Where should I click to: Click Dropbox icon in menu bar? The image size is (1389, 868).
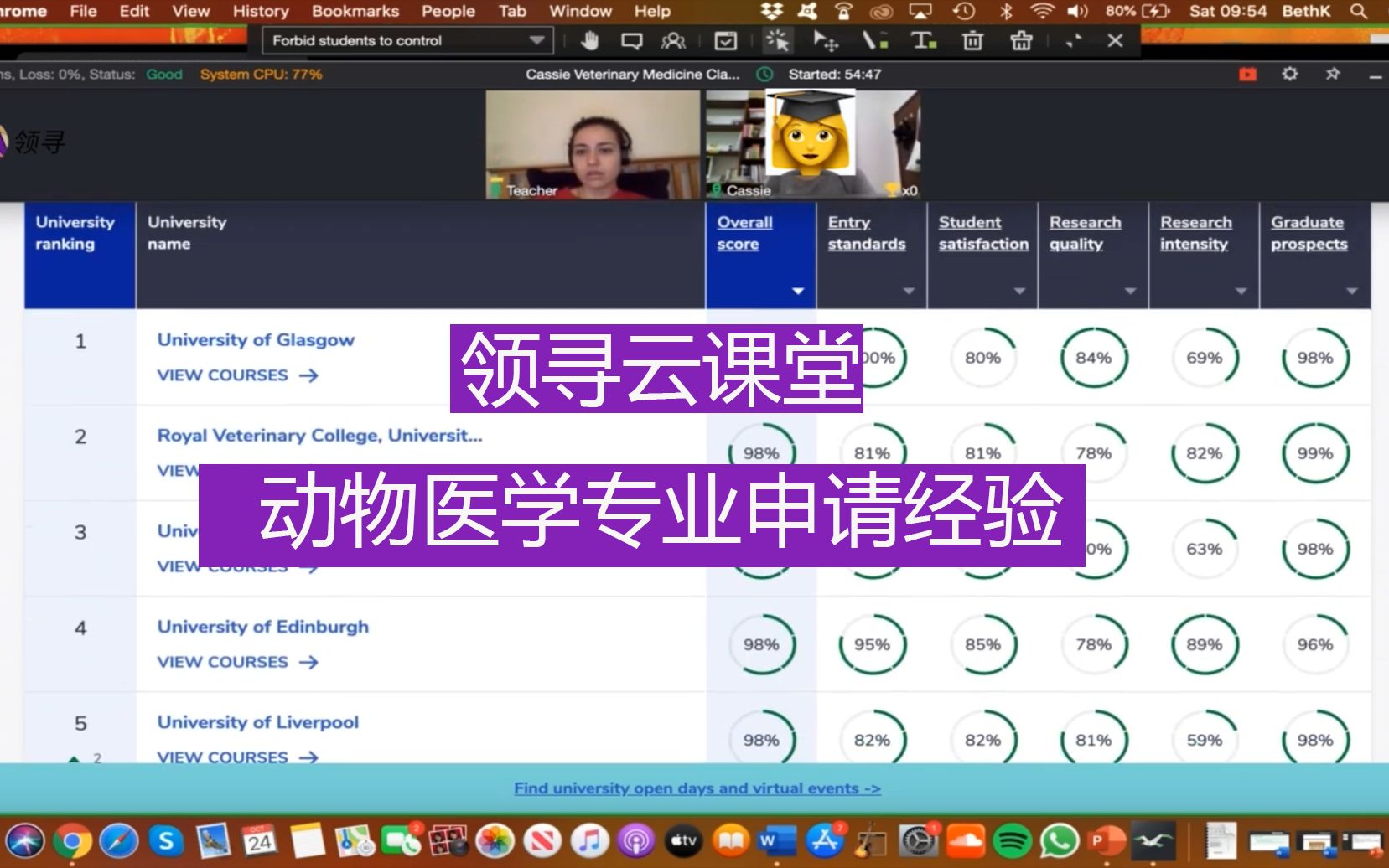(771, 11)
